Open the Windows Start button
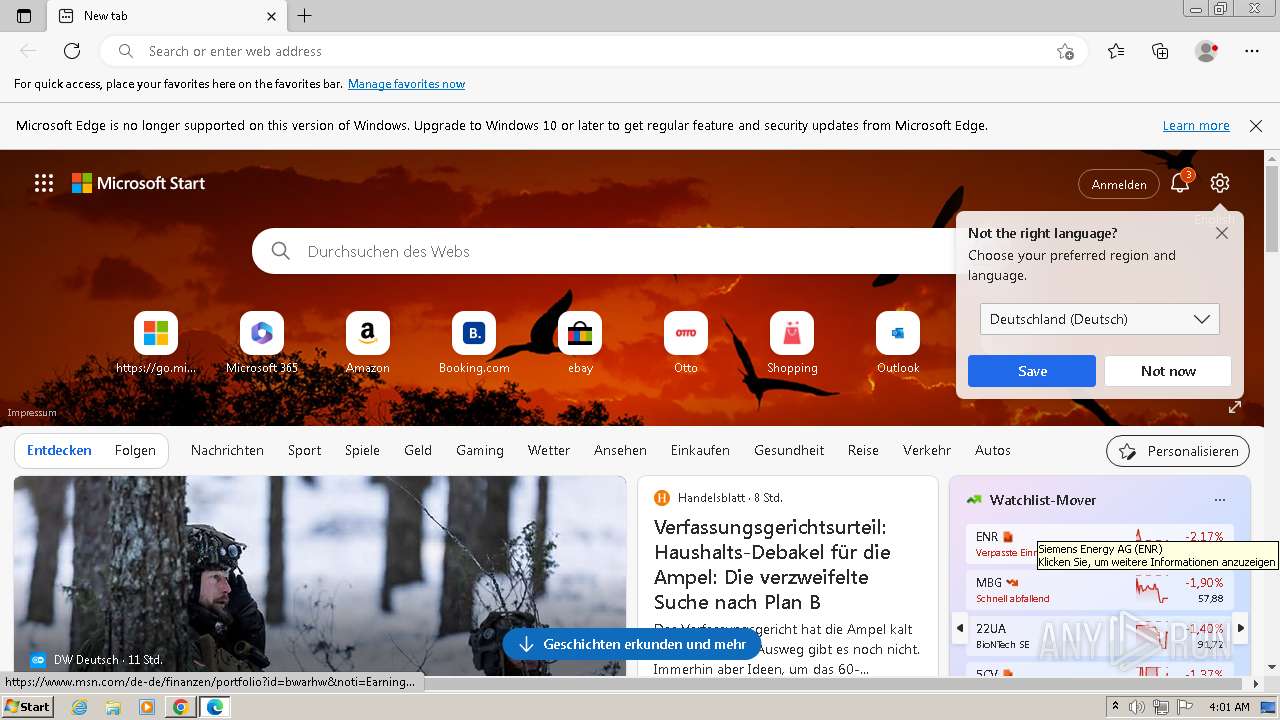This screenshot has width=1280, height=720. (28, 707)
